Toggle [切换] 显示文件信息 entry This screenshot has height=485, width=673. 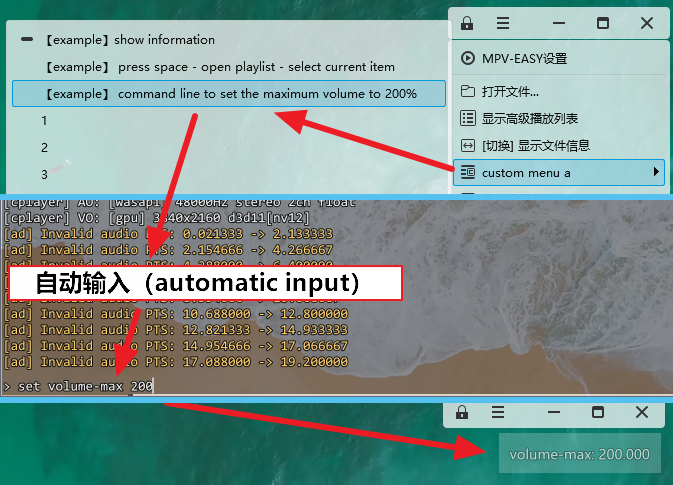[x=559, y=146]
